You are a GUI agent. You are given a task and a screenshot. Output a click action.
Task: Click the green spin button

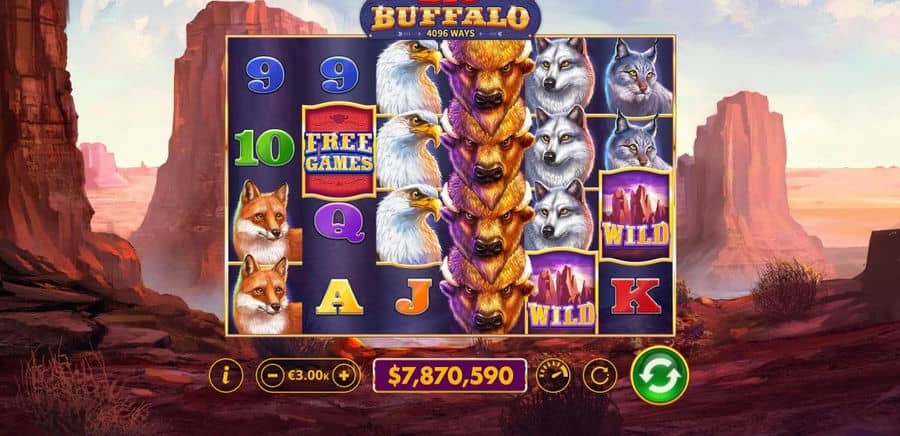coord(660,375)
